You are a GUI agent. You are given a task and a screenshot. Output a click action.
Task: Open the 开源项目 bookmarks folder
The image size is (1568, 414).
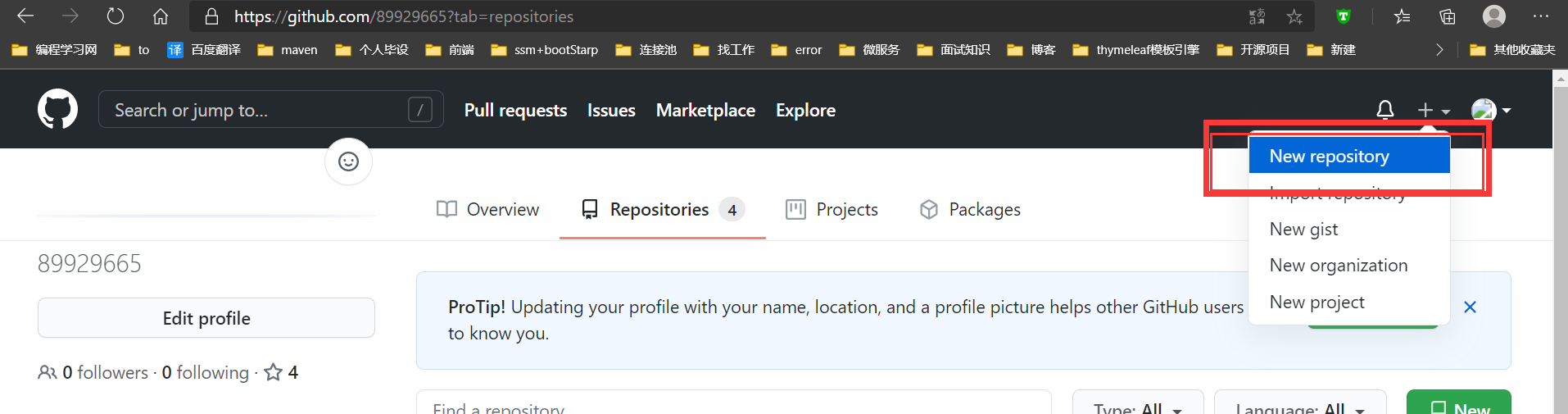(1253, 50)
